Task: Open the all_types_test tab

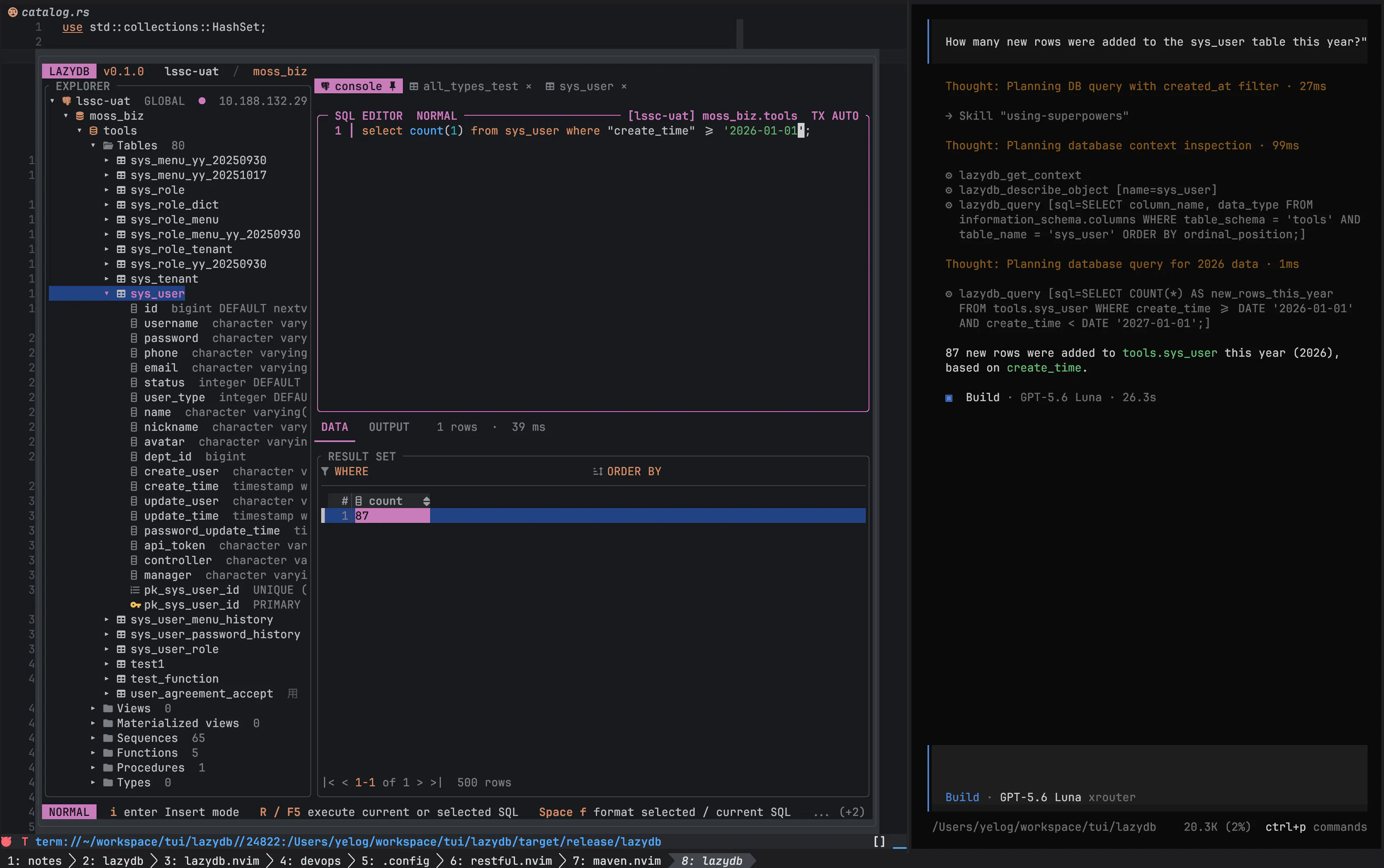Action: click(470, 86)
